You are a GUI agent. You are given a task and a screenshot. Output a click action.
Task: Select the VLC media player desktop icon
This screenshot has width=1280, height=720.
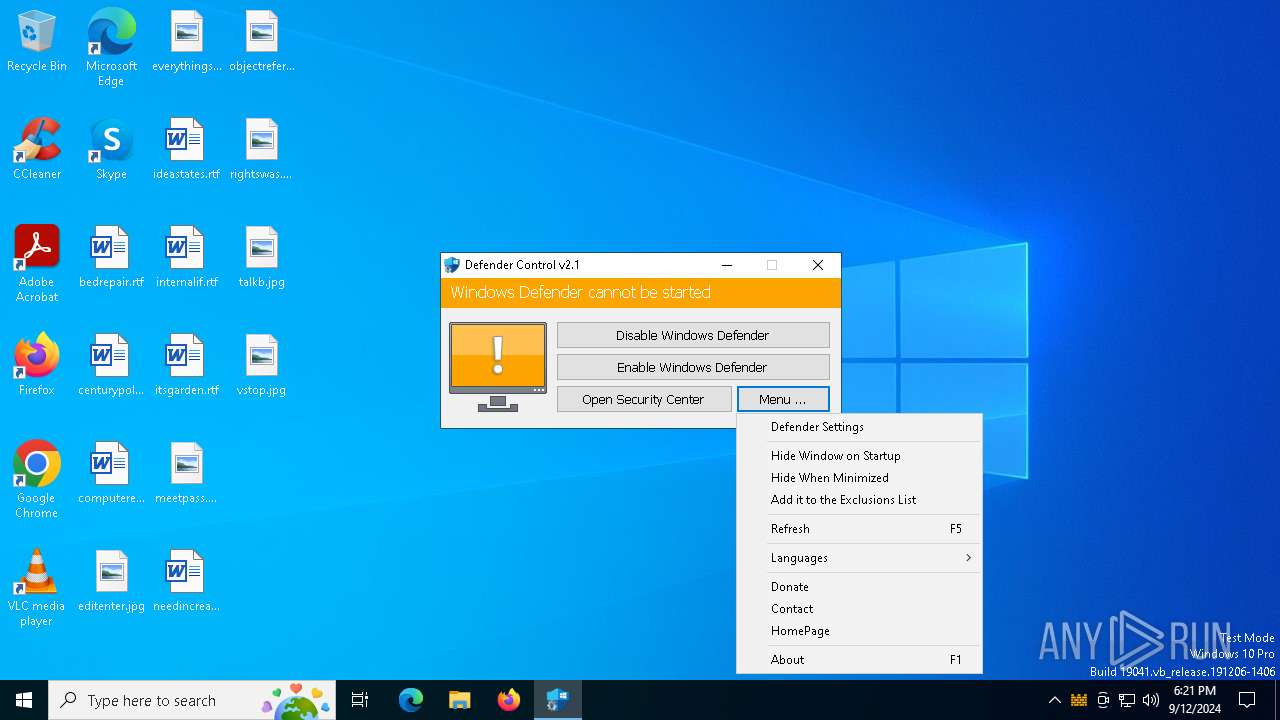37,588
